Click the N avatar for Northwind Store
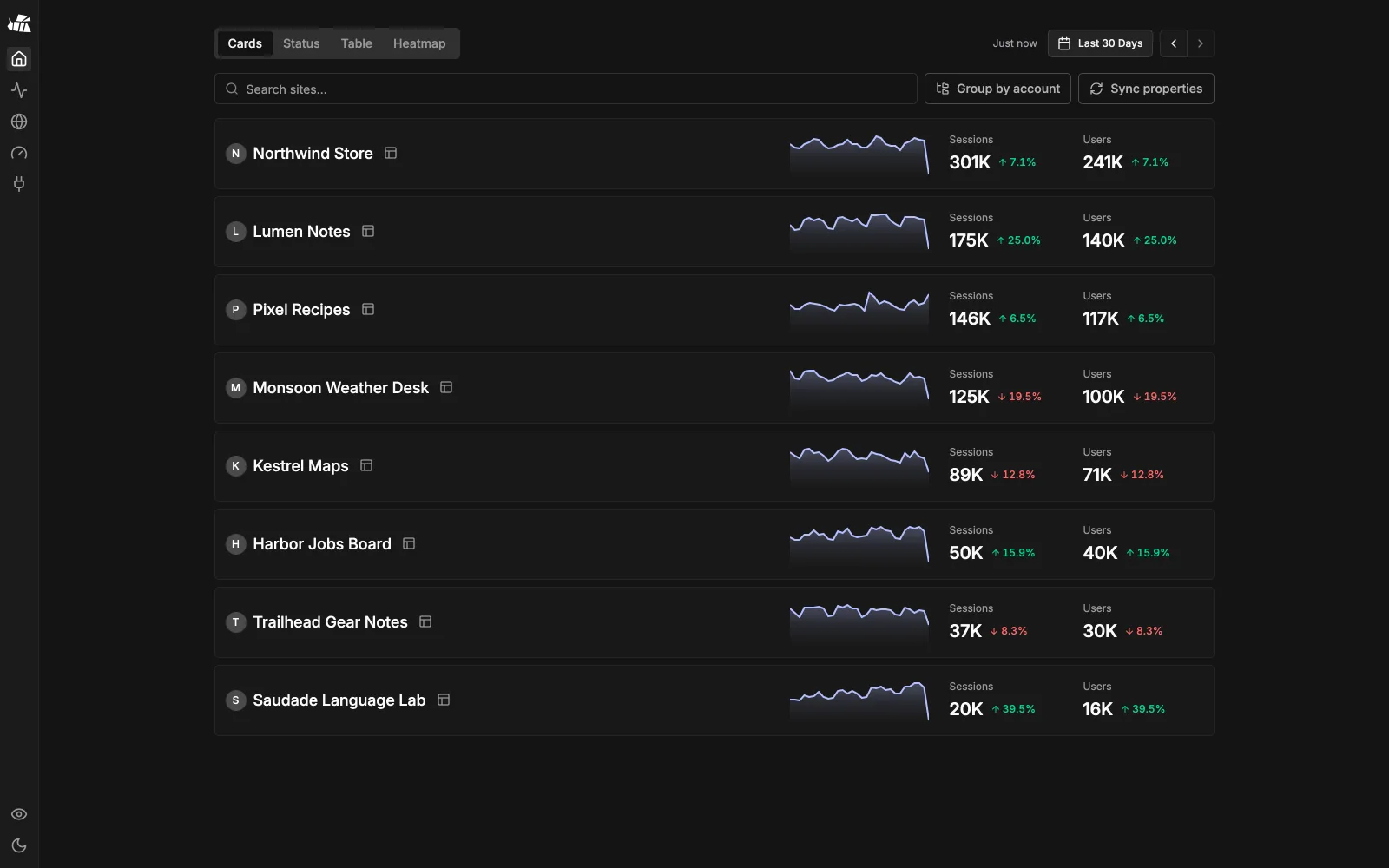1389x868 pixels. coord(235,154)
